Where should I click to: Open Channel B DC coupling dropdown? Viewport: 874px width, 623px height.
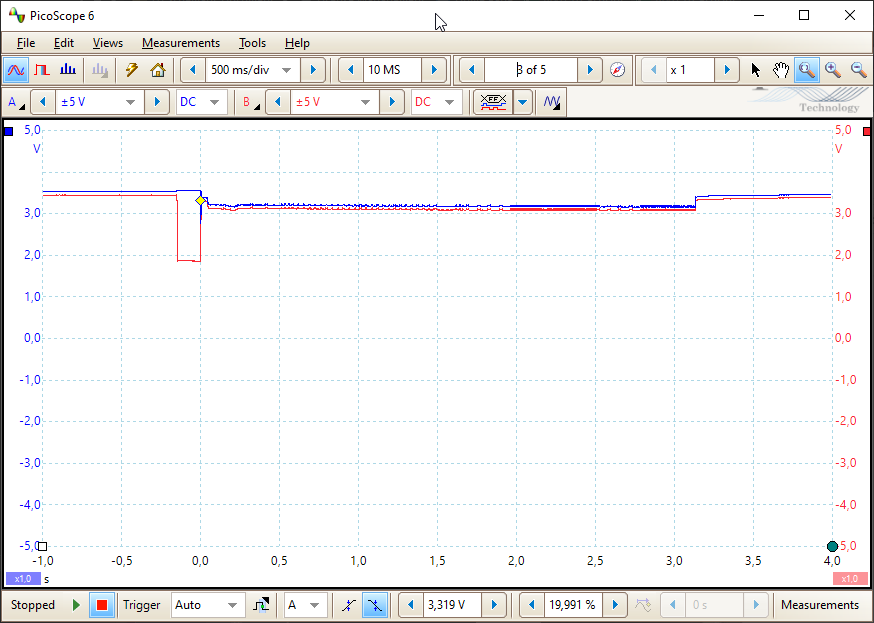pyautogui.click(x=449, y=103)
